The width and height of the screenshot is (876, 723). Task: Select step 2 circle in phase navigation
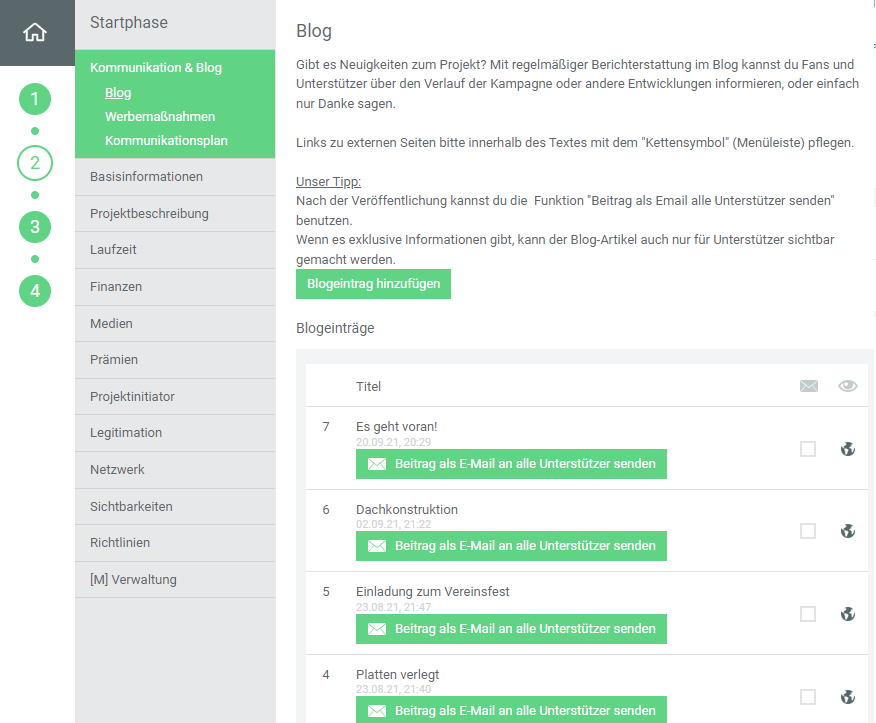coord(35,163)
